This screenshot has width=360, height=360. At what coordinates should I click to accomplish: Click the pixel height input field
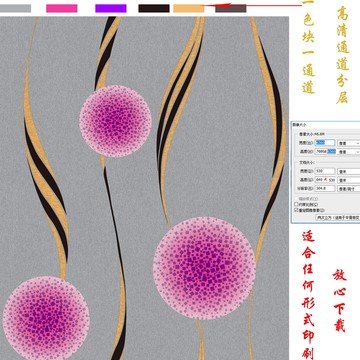325,151
